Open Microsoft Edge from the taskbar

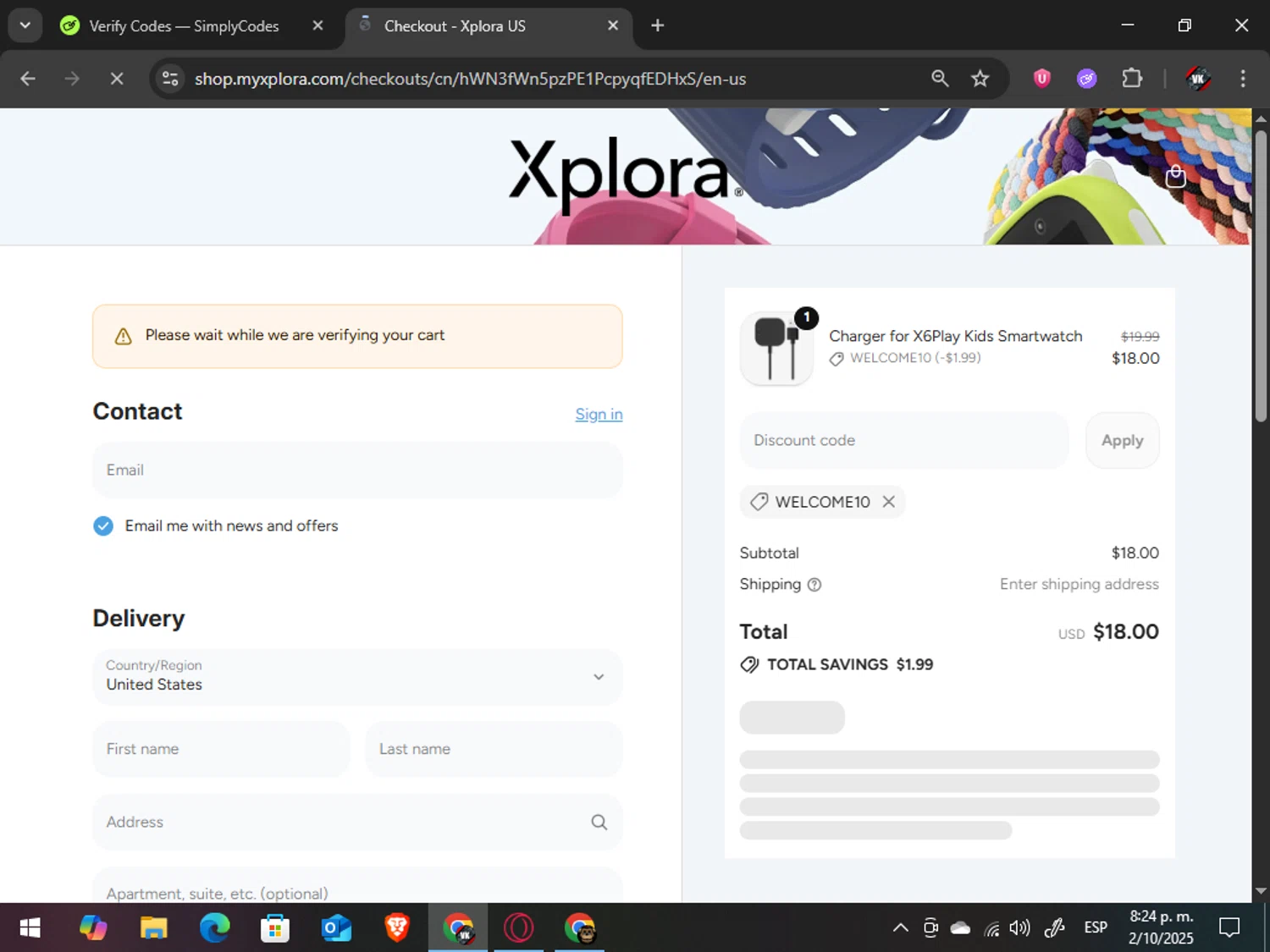click(x=215, y=928)
